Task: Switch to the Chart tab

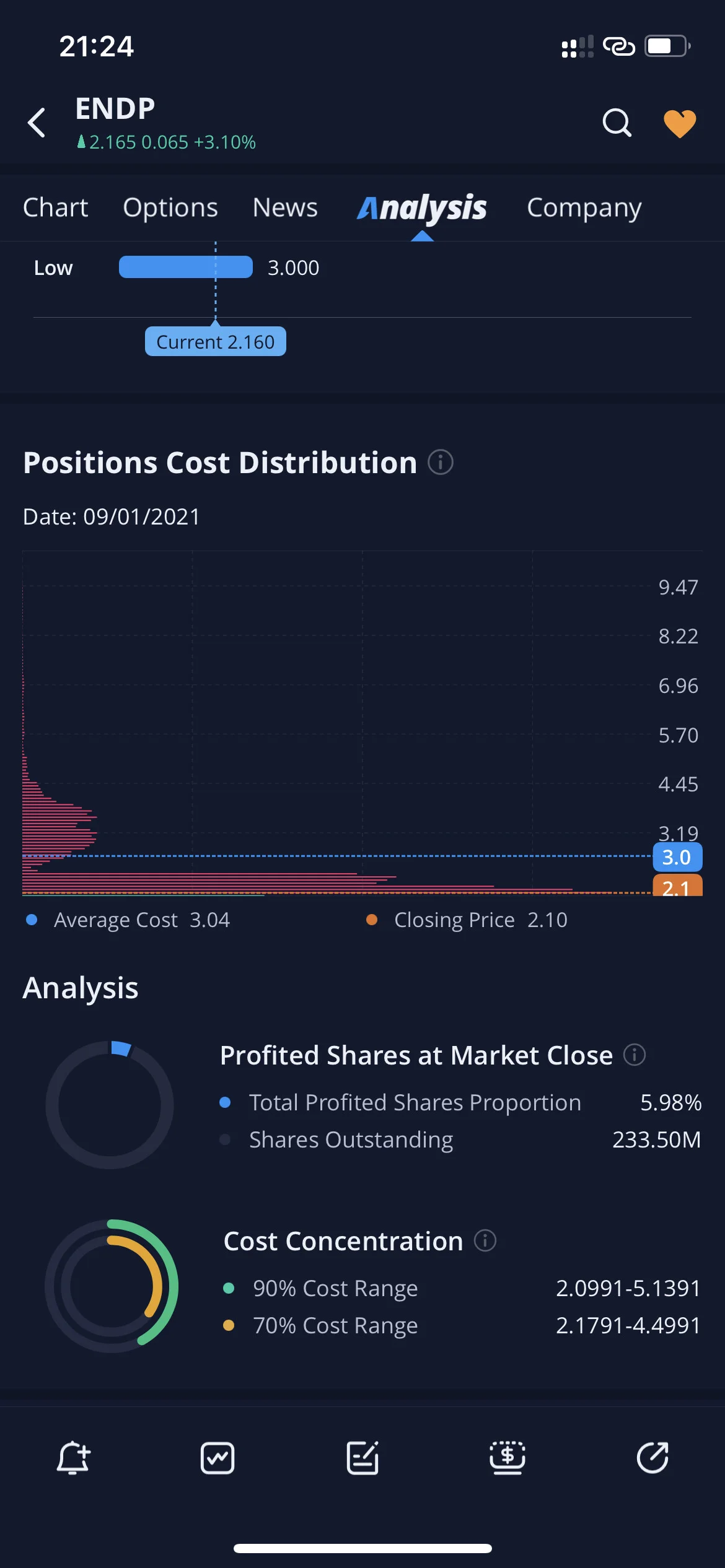Action: pyautogui.click(x=56, y=207)
